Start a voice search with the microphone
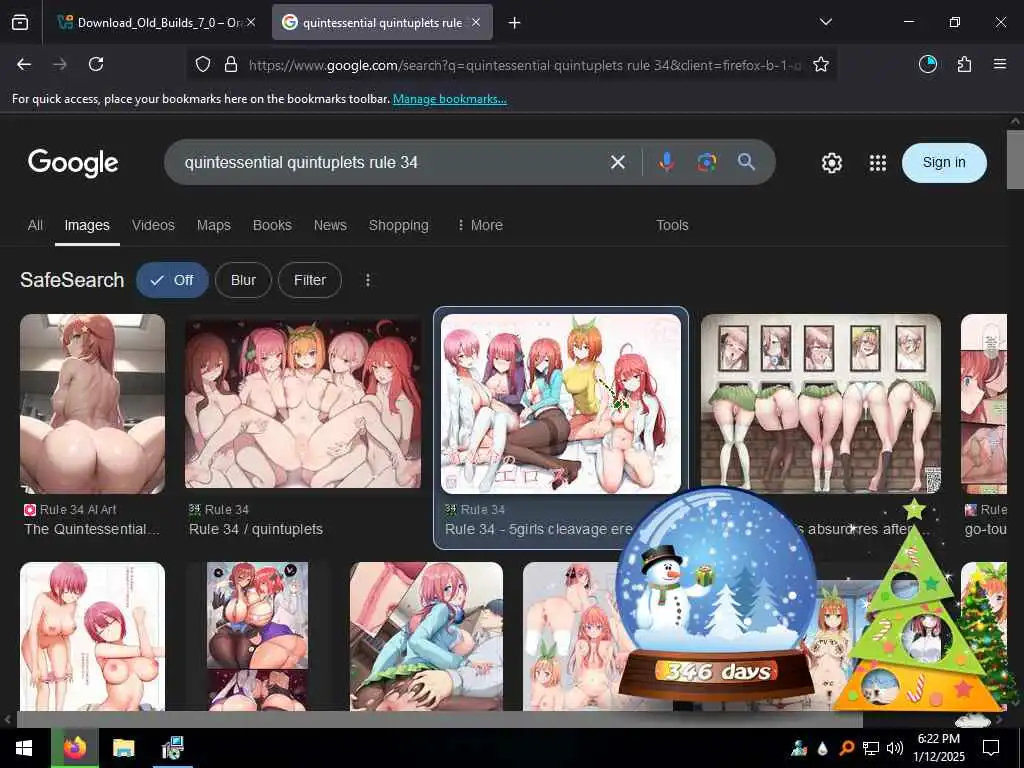This screenshot has width=1024, height=768. [x=666, y=162]
